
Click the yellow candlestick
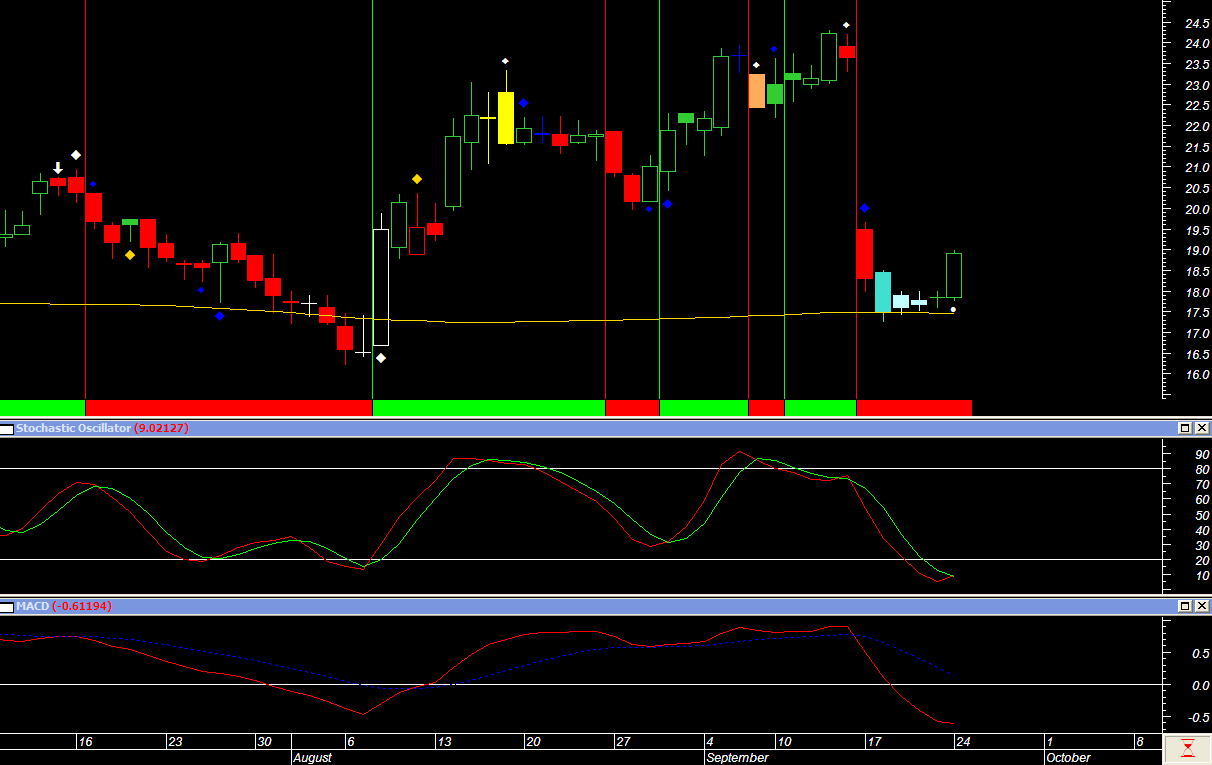505,118
